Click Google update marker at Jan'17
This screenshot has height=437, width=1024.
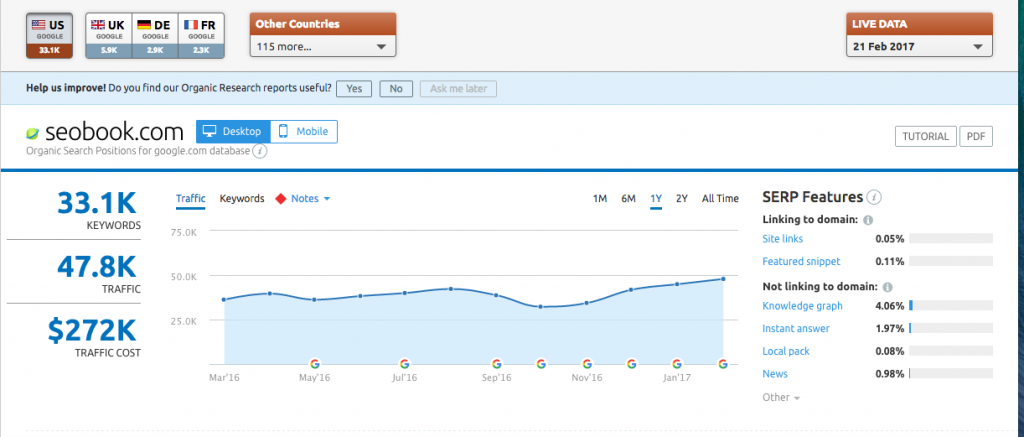[677, 364]
